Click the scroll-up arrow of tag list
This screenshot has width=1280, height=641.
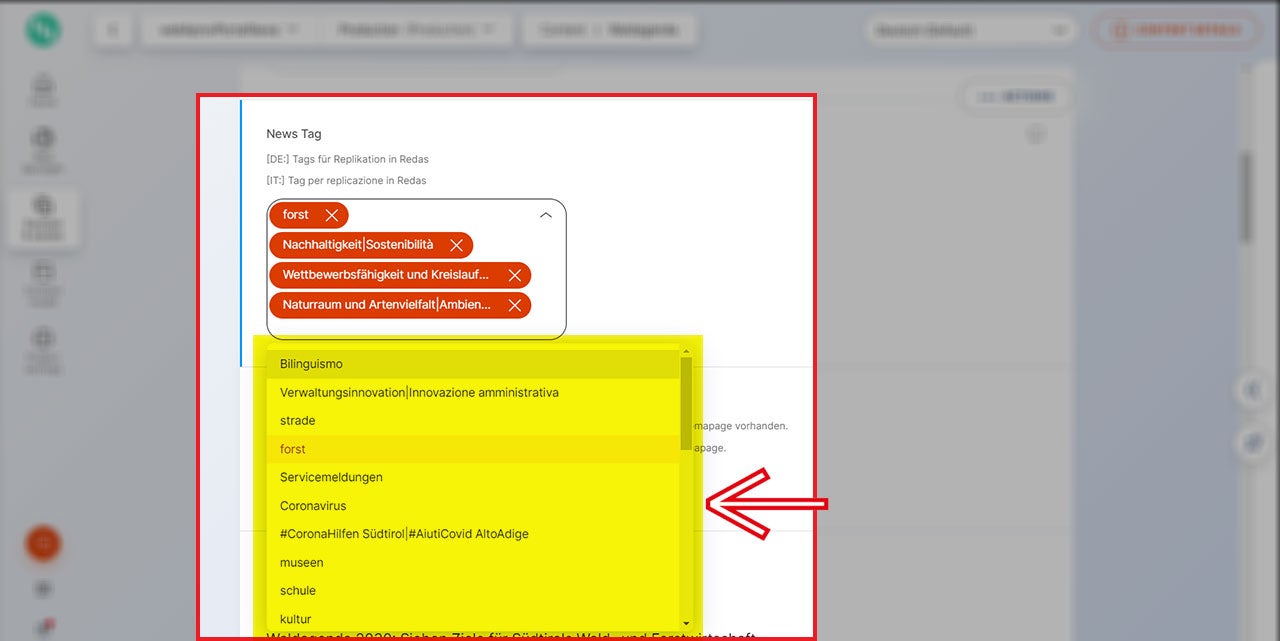pyautogui.click(x=686, y=351)
